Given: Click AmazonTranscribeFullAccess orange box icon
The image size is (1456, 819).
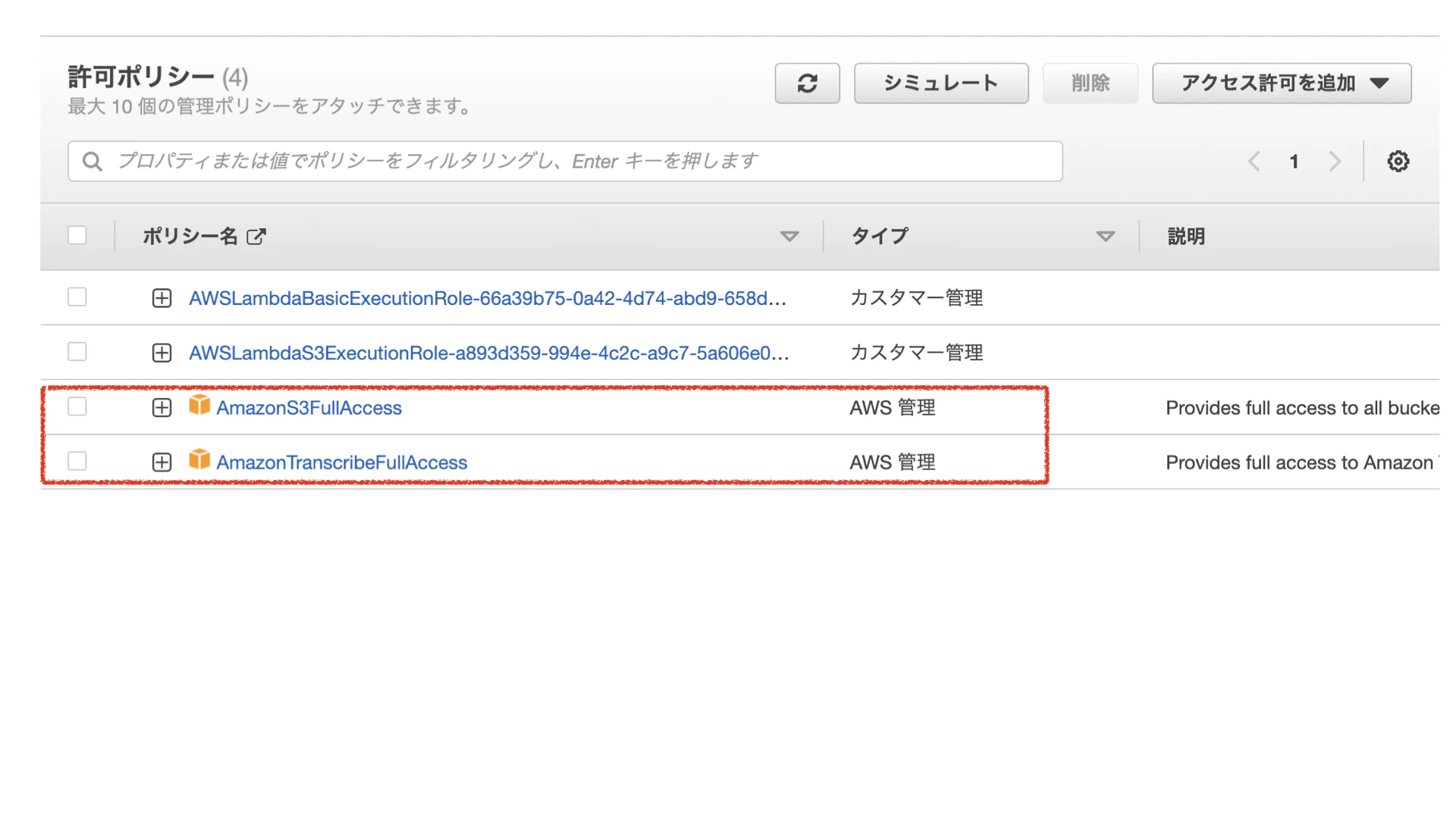Looking at the screenshot, I should 199,460.
